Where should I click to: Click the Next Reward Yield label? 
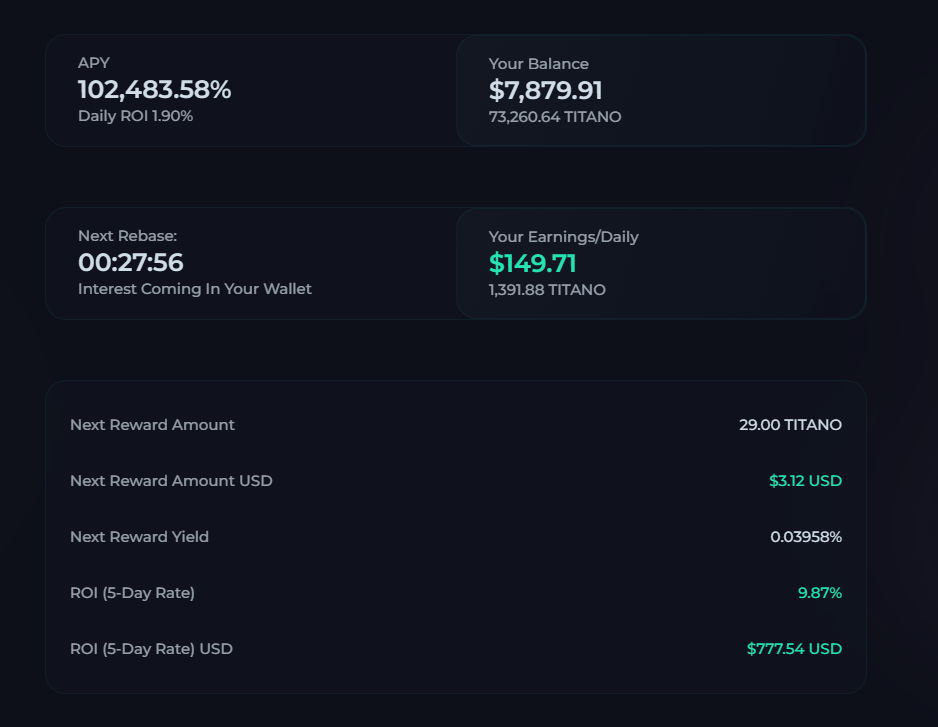tap(139, 537)
